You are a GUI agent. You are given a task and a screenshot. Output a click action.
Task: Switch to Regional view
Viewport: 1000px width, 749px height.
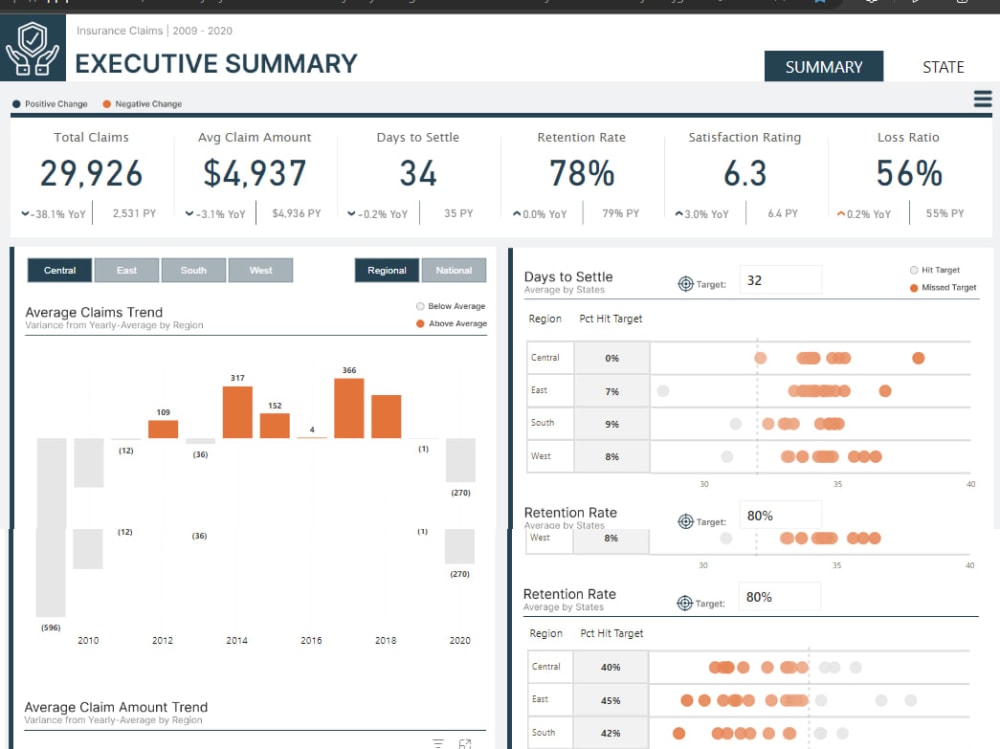point(386,270)
